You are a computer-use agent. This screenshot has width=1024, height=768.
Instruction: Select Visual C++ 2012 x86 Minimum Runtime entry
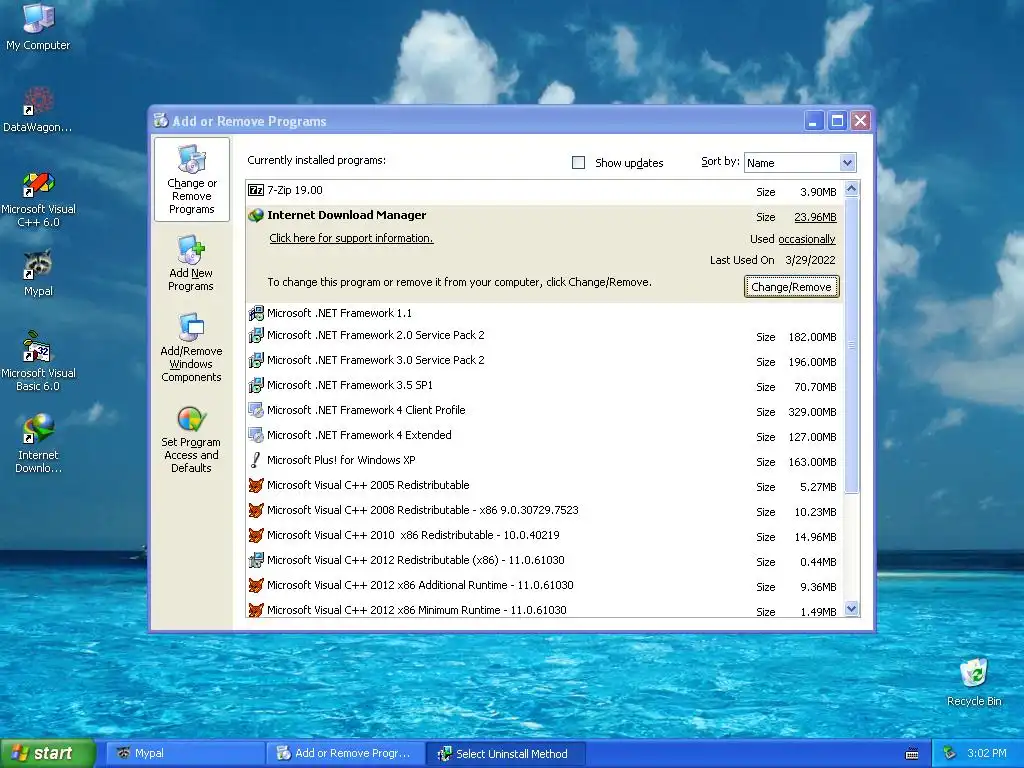[x=417, y=610]
